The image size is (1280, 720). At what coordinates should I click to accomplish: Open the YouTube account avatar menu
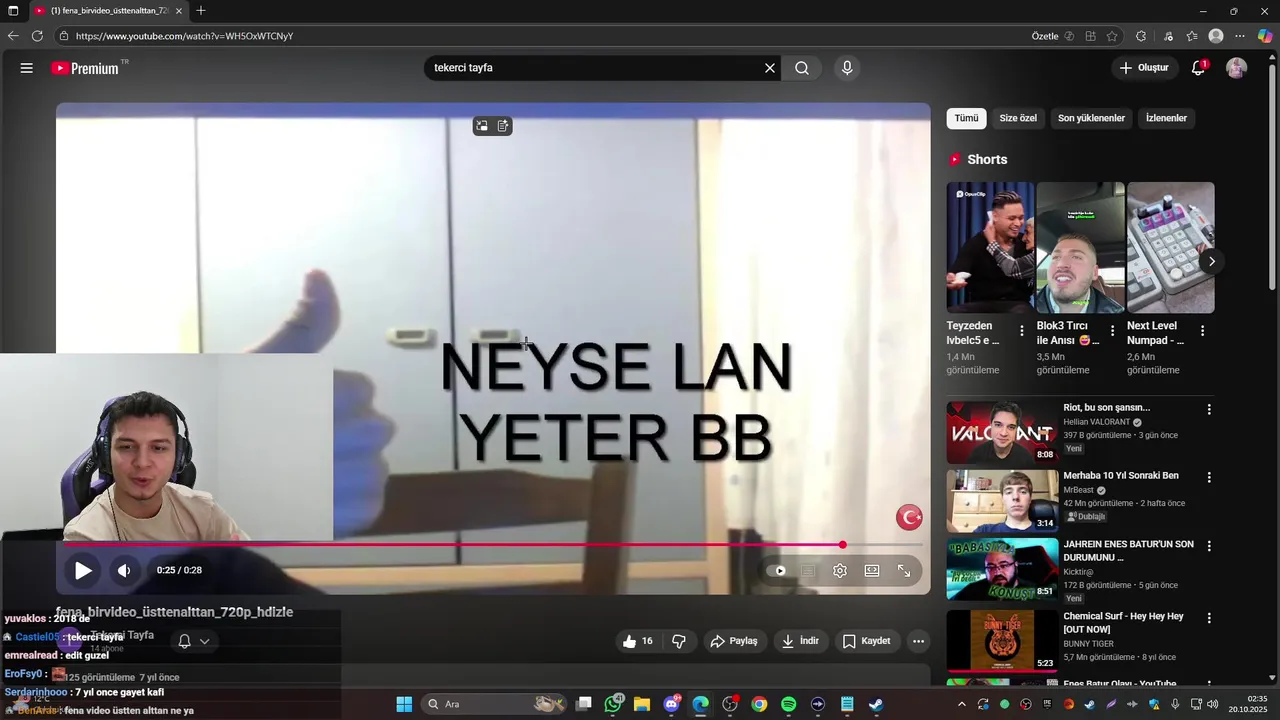pyautogui.click(x=1237, y=68)
